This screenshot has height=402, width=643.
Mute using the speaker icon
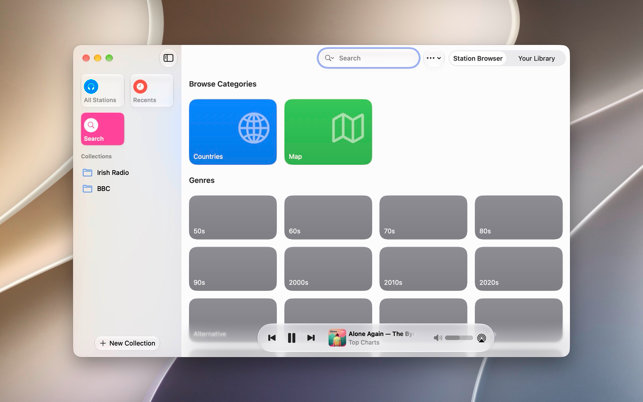pos(438,338)
